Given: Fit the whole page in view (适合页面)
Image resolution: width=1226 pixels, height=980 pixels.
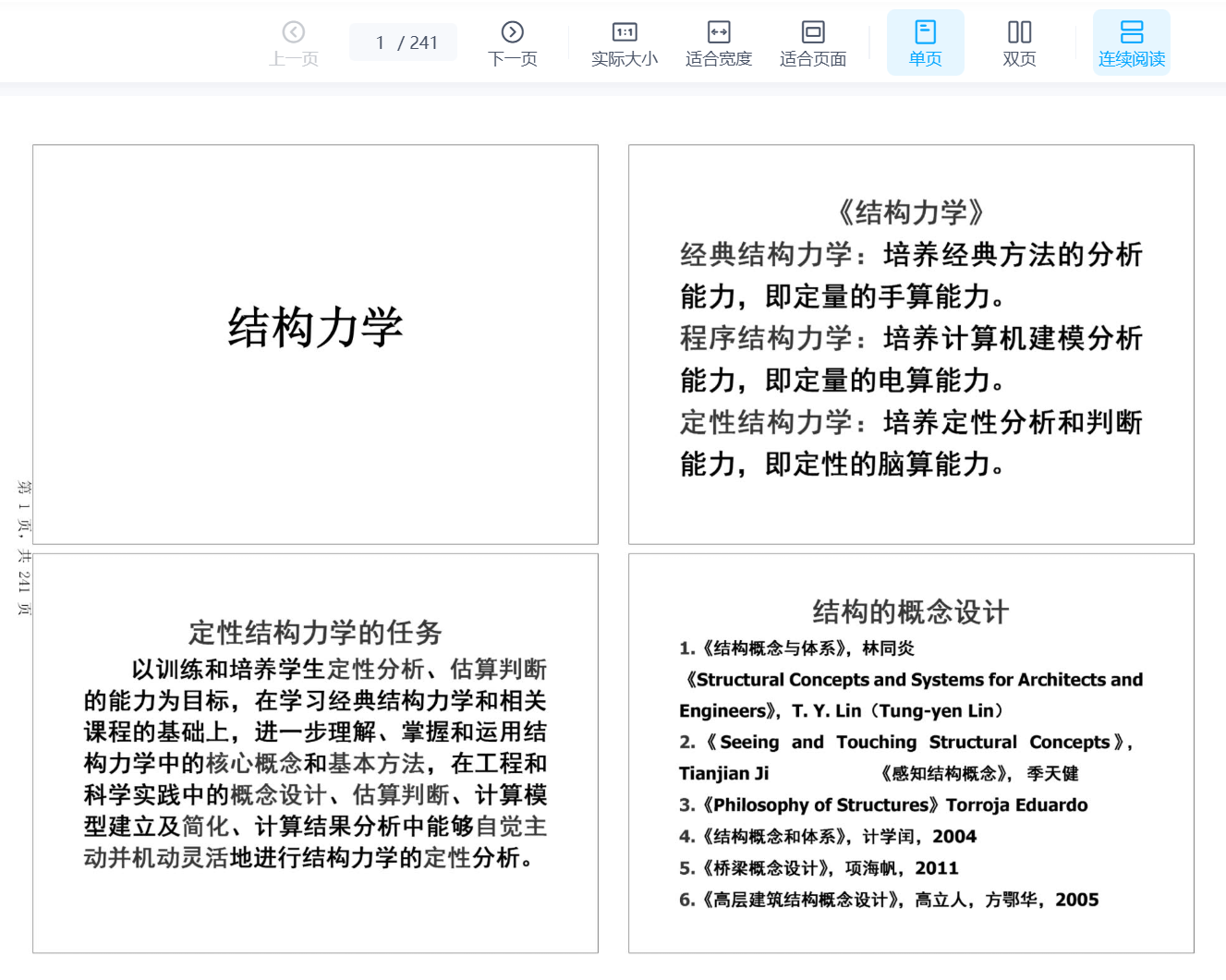Looking at the screenshot, I should point(813,43).
